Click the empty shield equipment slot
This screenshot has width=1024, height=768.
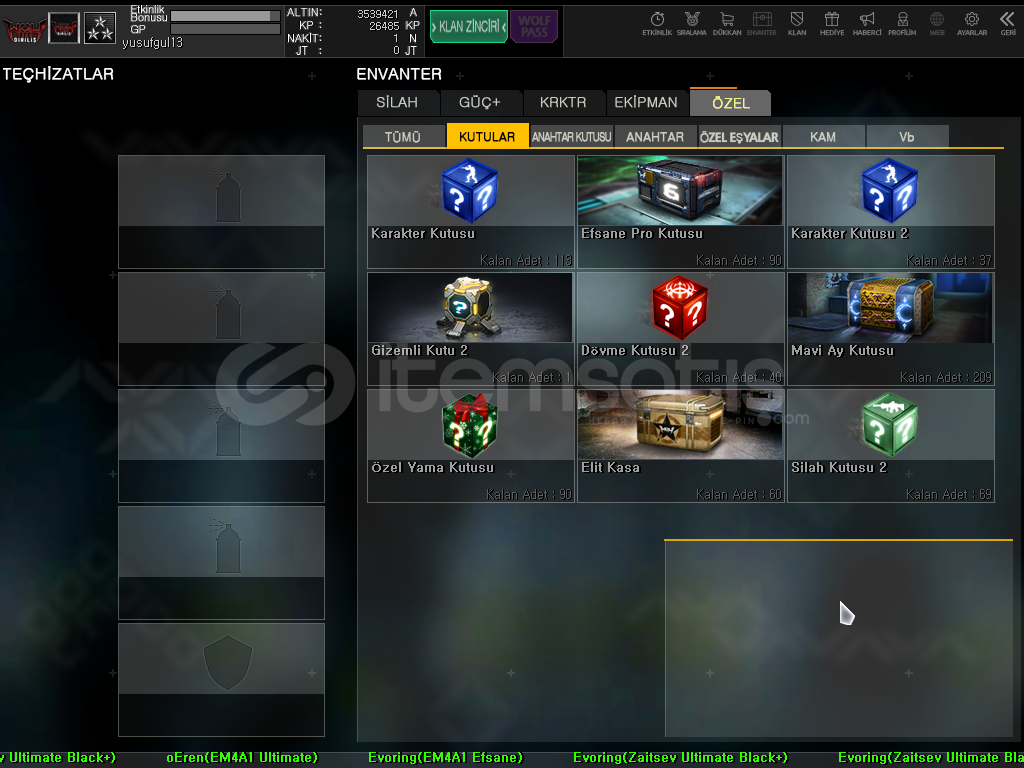click(x=221, y=680)
